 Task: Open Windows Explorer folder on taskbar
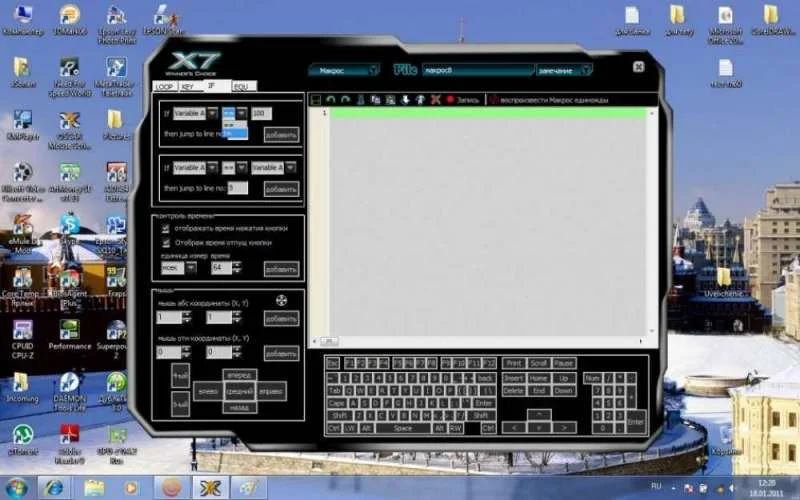tap(94, 488)
